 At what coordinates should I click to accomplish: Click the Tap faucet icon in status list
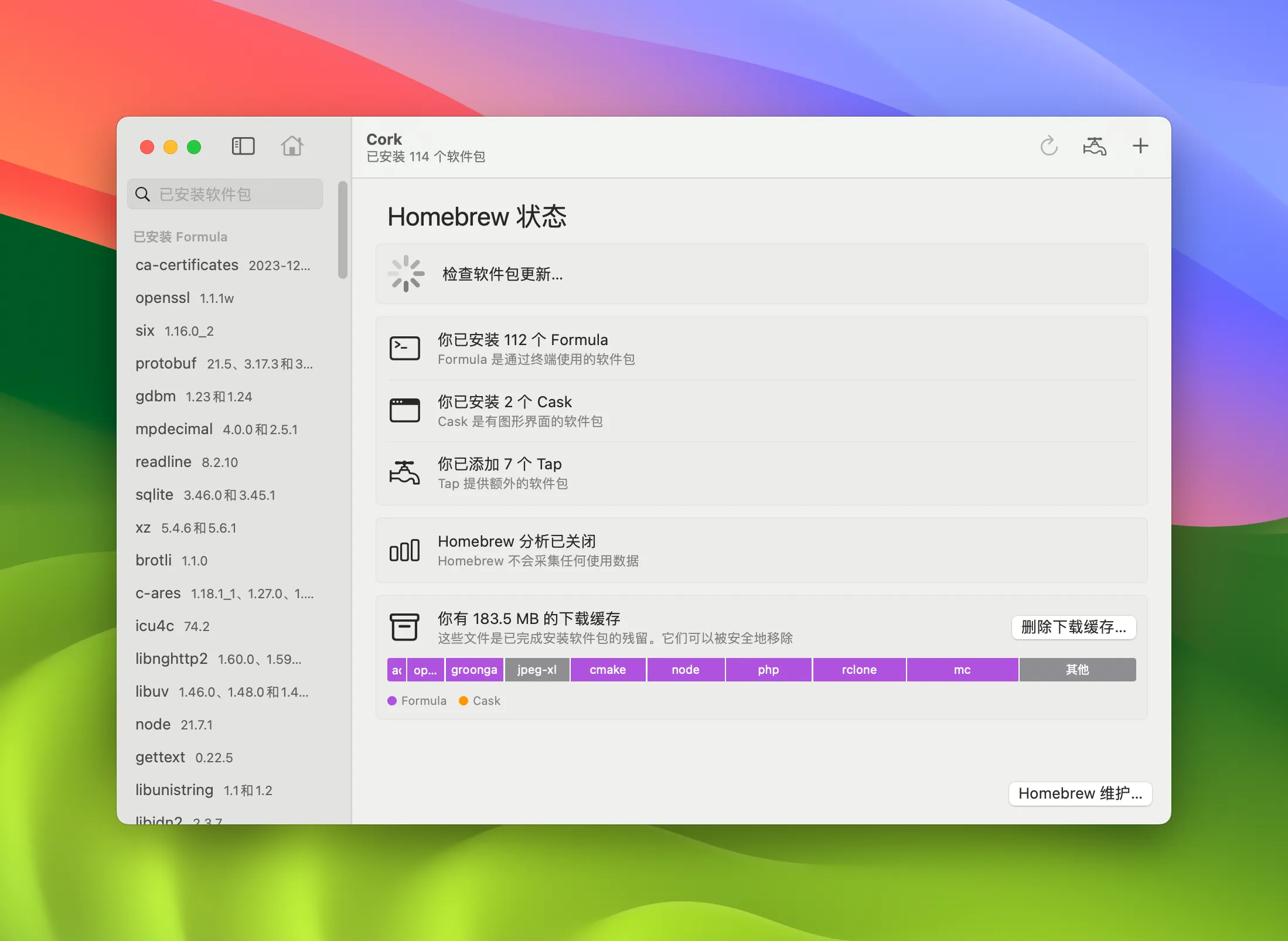[404, 472]
